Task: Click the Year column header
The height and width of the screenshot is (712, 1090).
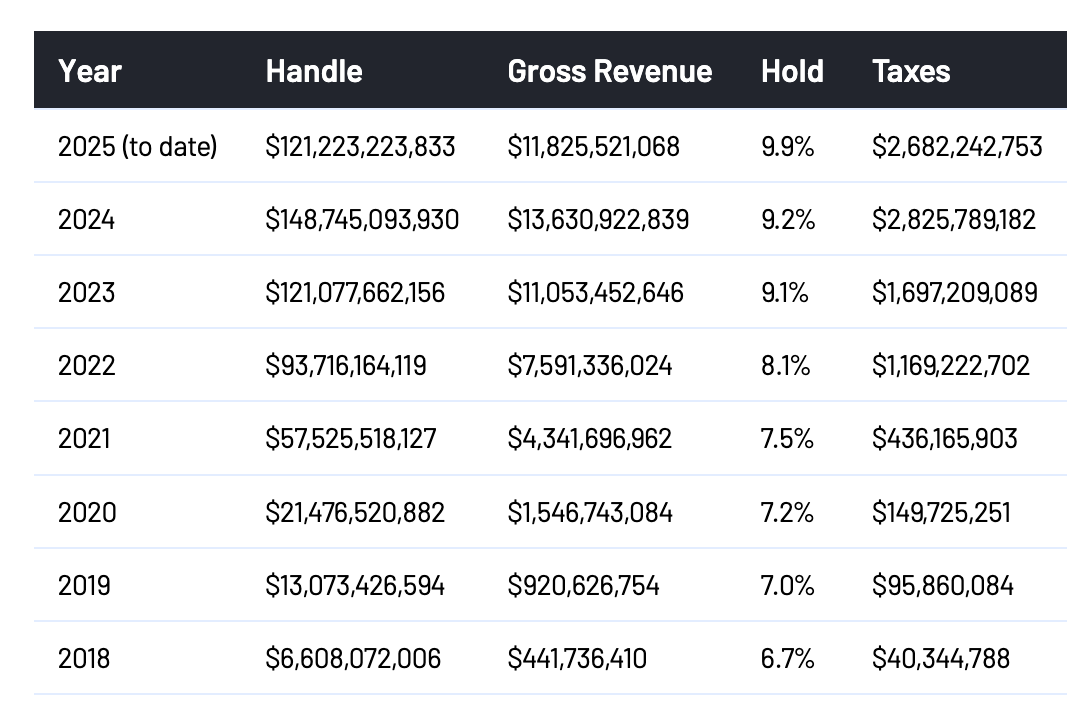Action: click(90, 71)
